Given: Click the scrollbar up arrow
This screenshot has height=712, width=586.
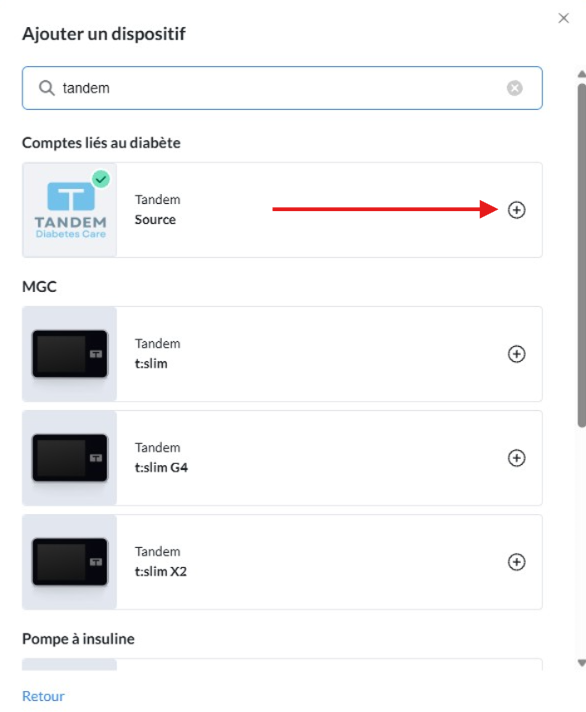Looking at the screenshot, I should (x=581, y=74).
